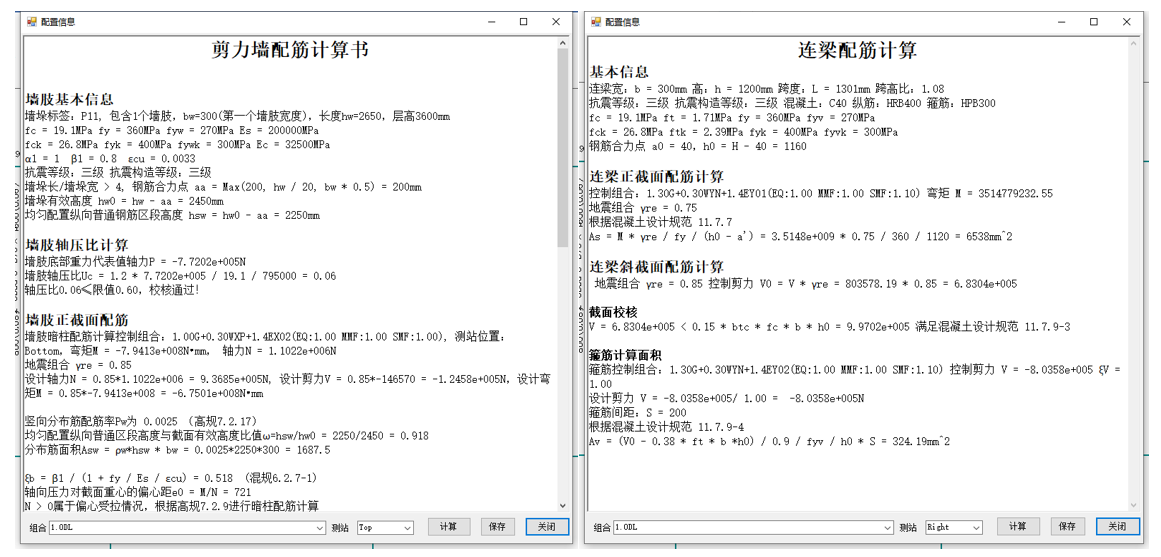Open the 测站 dropdown showing Right
The image size is (1161, 557).
pyautogui.click(x=976, y=527)
